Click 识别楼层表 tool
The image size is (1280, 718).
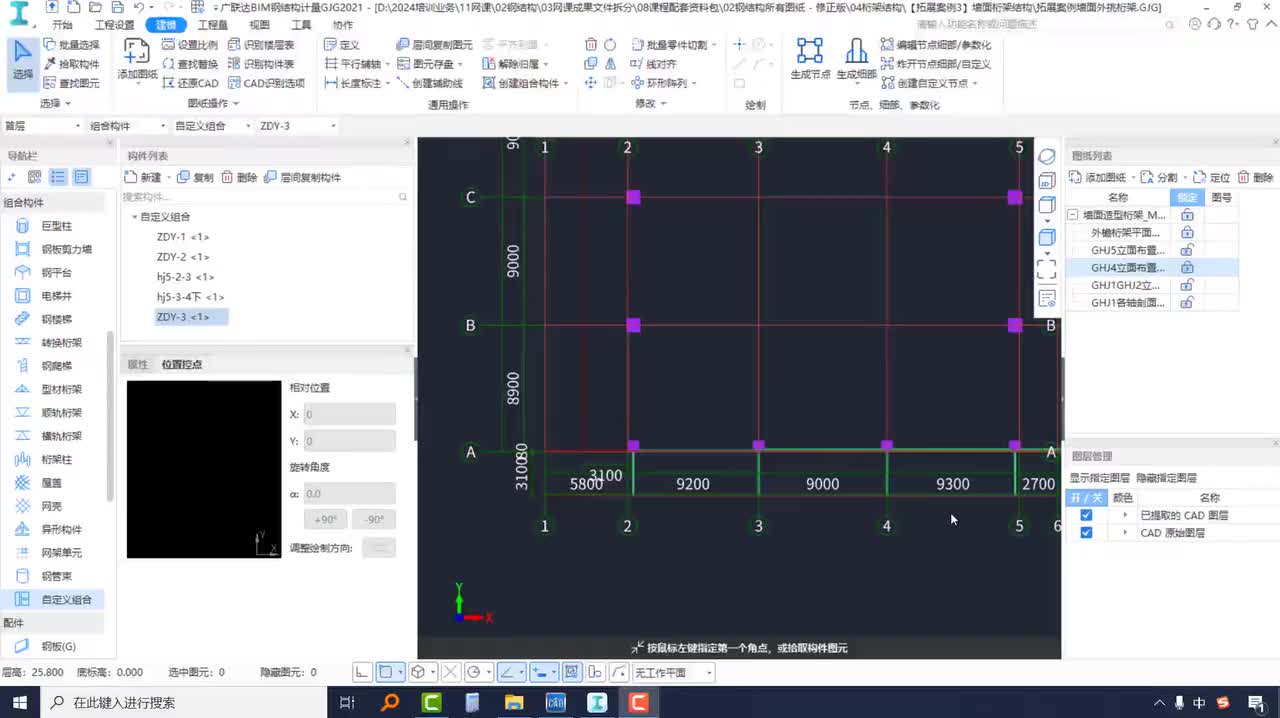click(x=261, y=45)
